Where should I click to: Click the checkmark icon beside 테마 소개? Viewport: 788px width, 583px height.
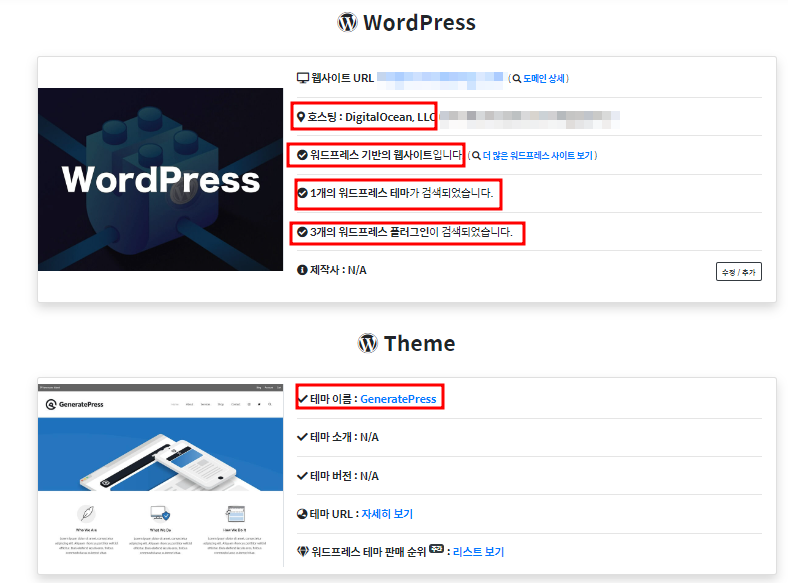tap(302, 437)
